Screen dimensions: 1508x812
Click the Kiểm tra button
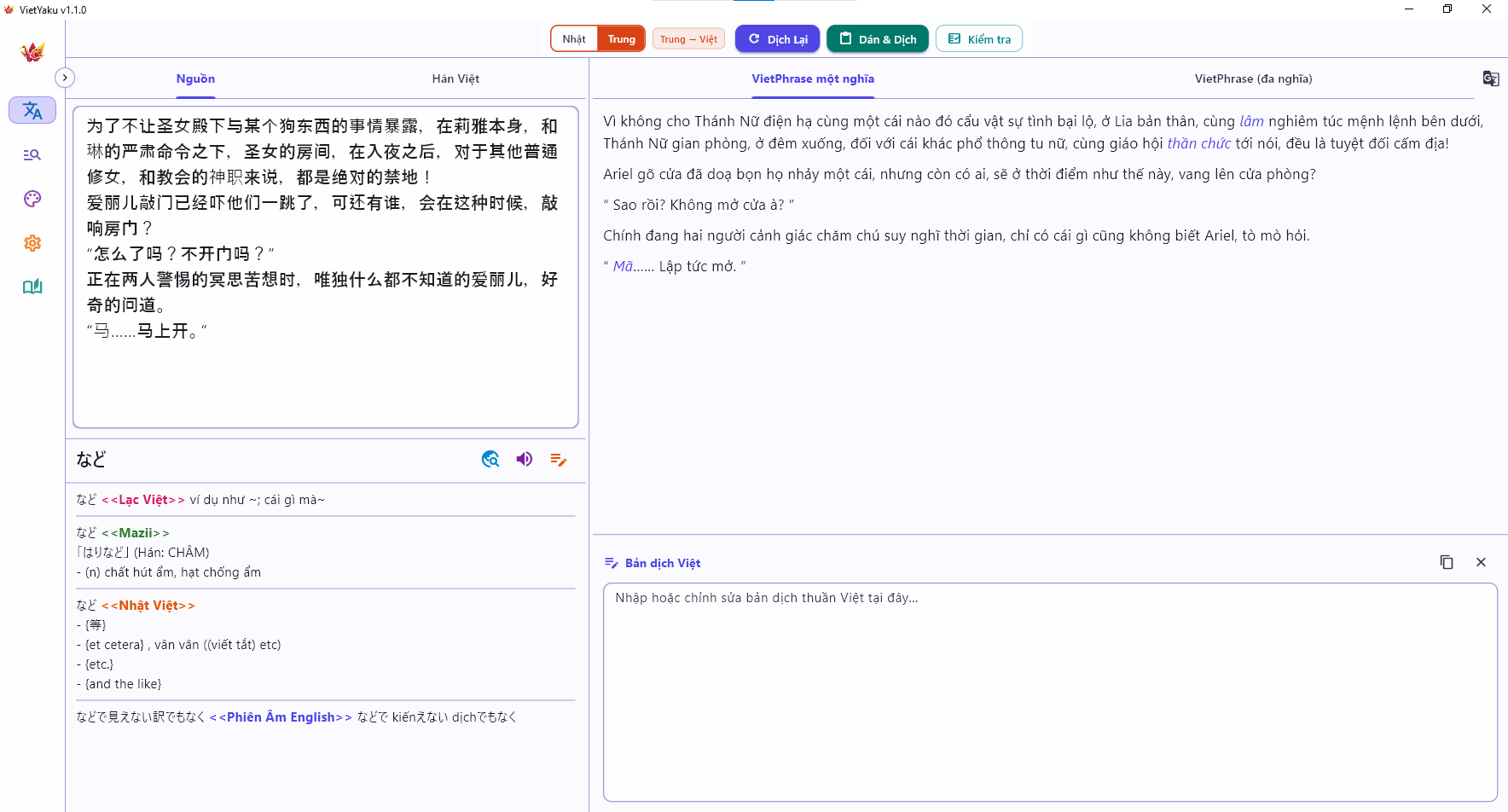(979, 39)
